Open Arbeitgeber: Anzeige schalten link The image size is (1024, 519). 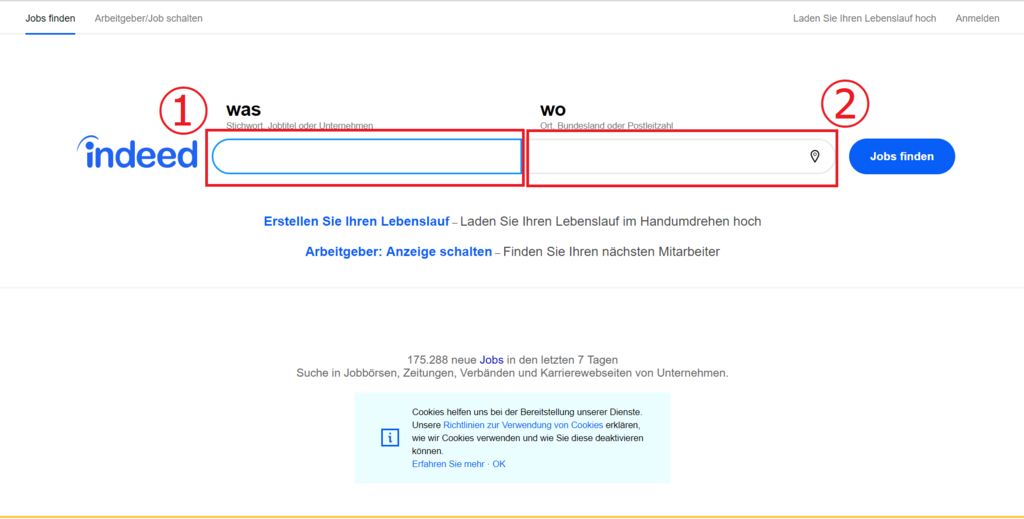pyautogui.click(x=398, y=251)
